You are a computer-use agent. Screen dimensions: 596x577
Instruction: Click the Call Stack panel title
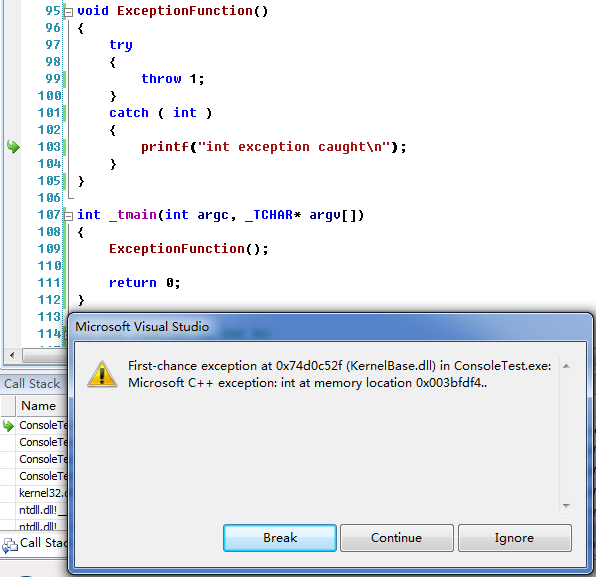[32, 384]
